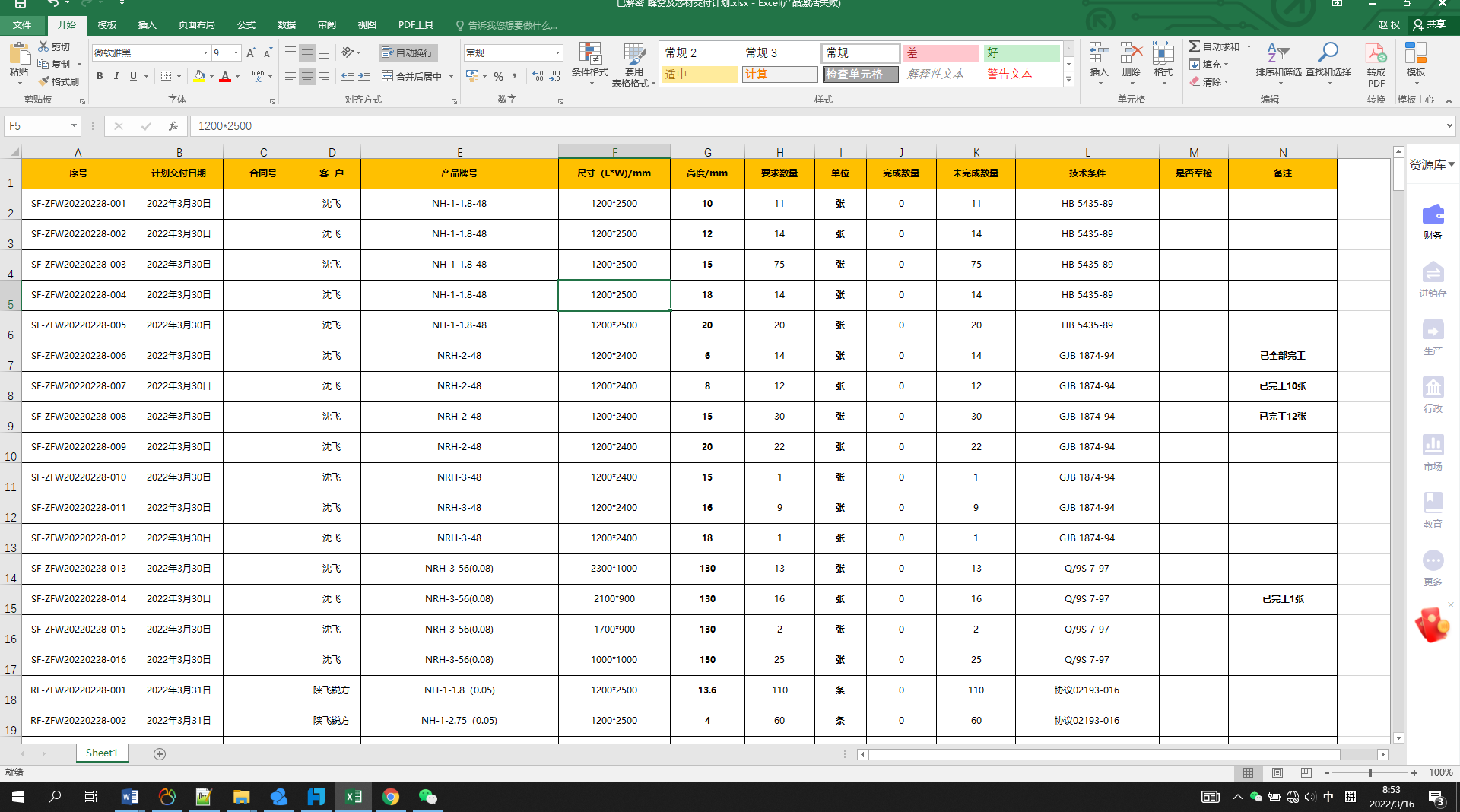Open WeChat from the taskbar

[x=428, y=797]
